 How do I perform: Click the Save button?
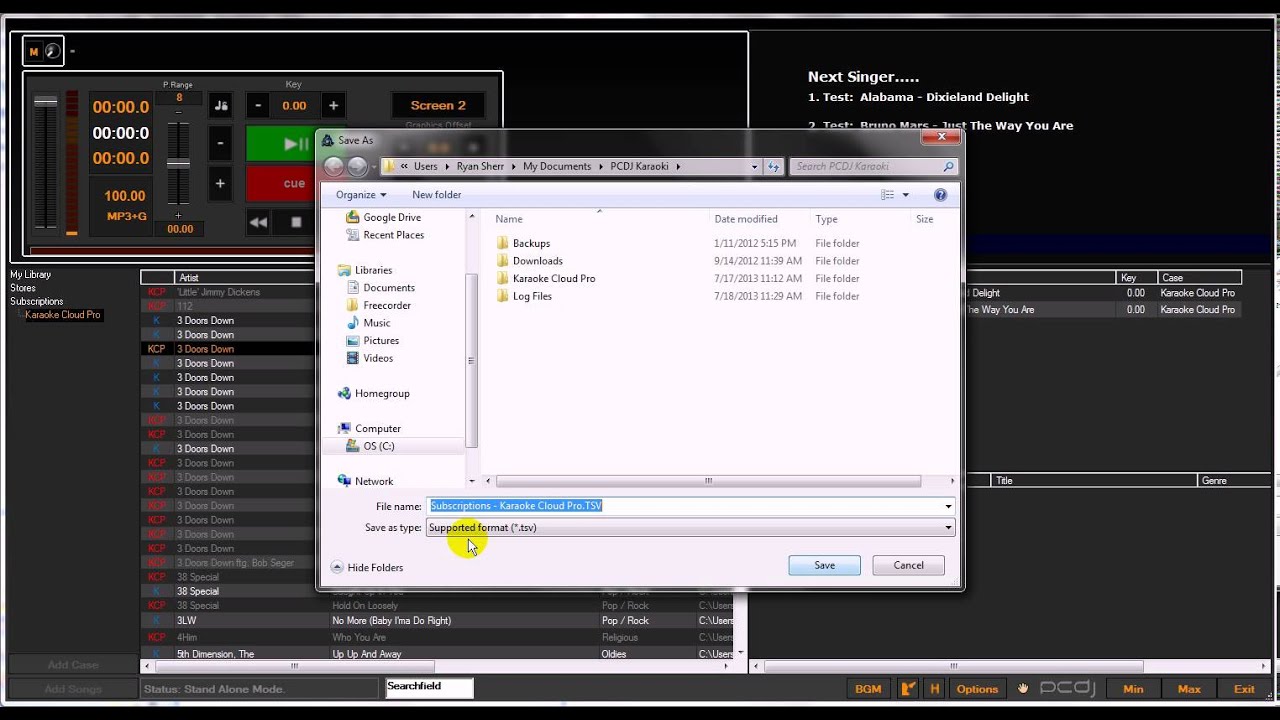tap(824, 565)
